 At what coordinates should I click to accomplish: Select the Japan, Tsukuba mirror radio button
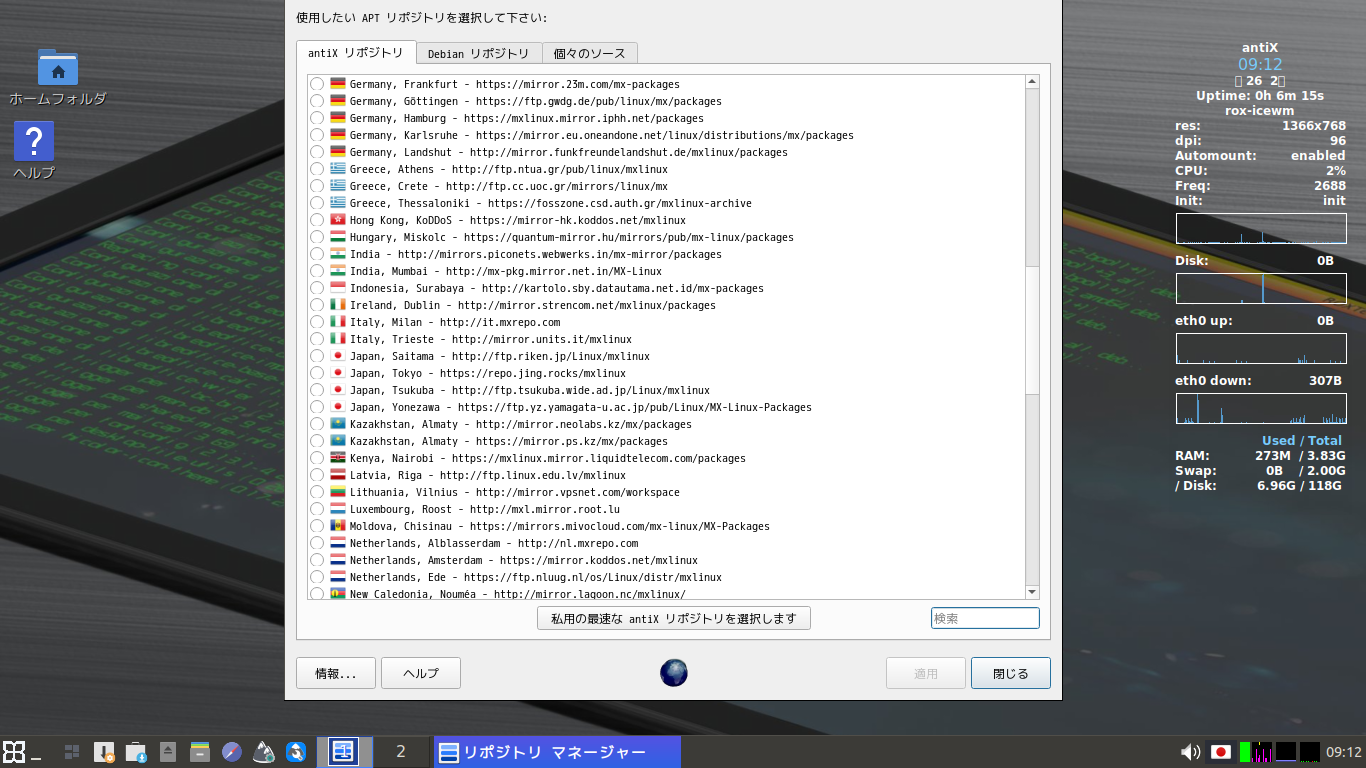click(317, 390)
